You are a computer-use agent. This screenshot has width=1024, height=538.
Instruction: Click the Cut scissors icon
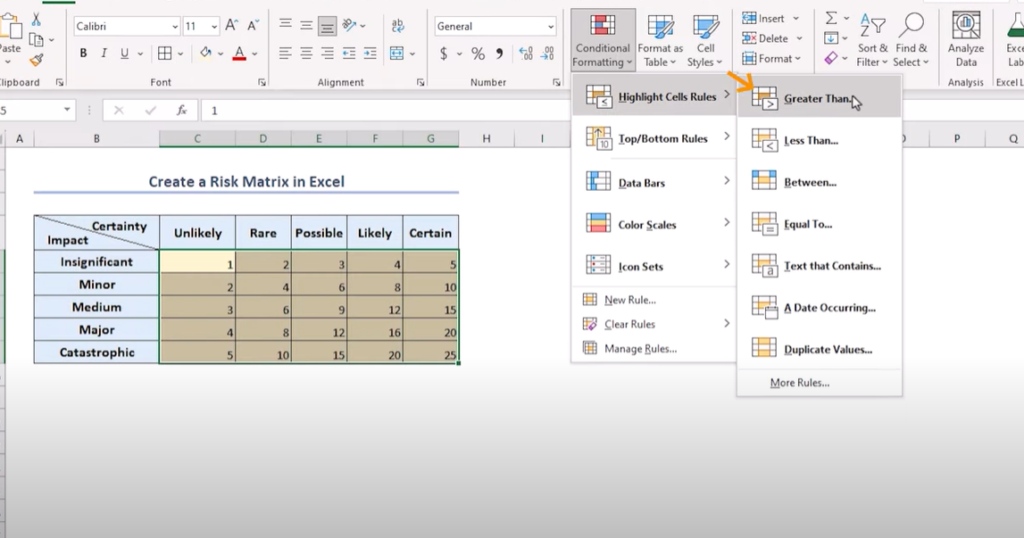(x=36, y=20)
